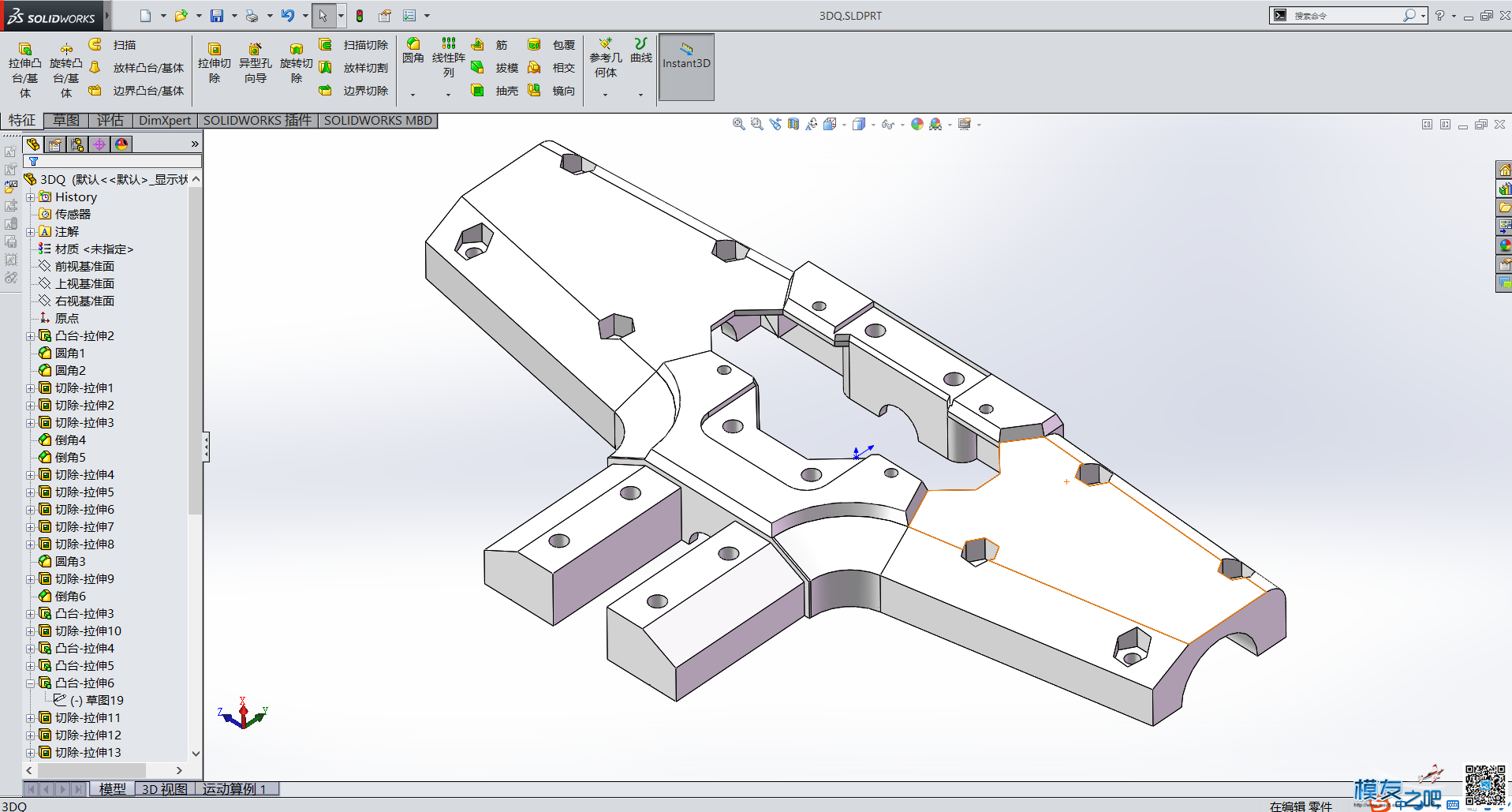1512x812 pixels.
Task: Select the Mirror (镜向) tool
Action: click(x=551, y=91)
